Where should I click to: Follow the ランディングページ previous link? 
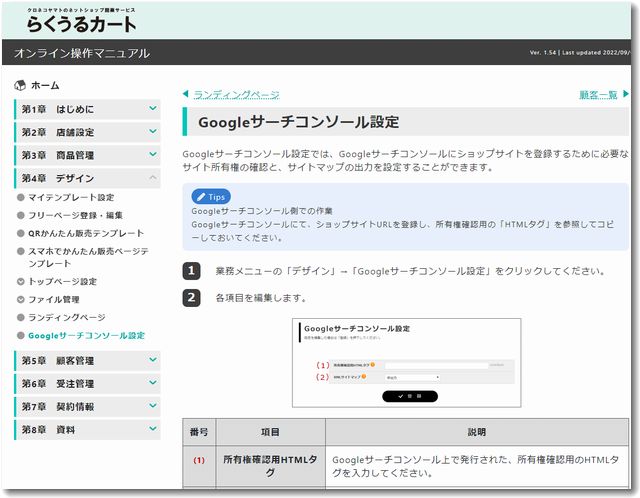coord(236,95)
